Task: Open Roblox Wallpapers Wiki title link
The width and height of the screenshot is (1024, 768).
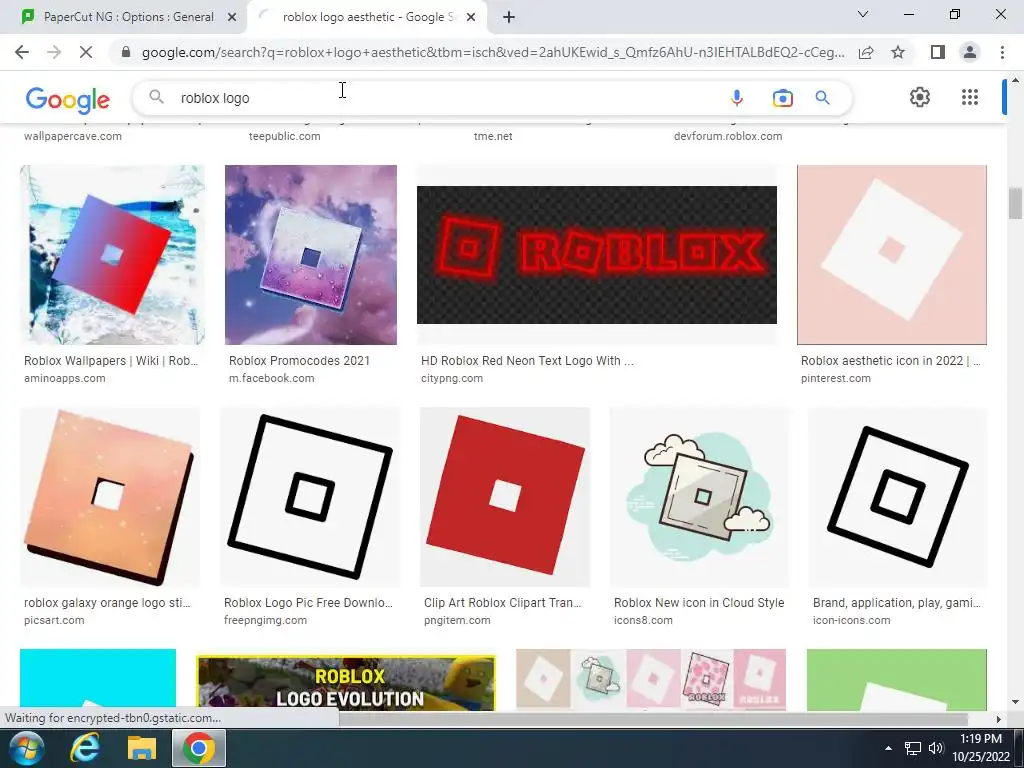Action: tap(111, 360)
